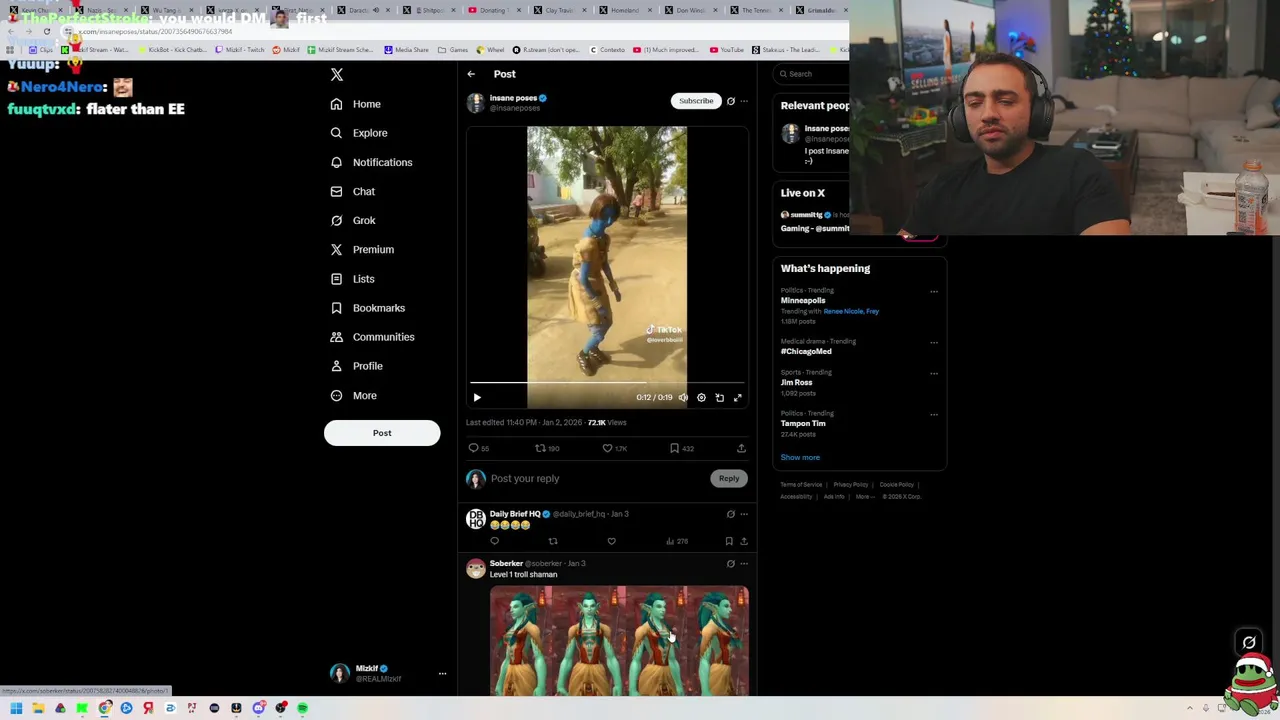Open YouTube bookmark in bookmarks bar
1280x720 pixels.
click(x=727, y=50)
